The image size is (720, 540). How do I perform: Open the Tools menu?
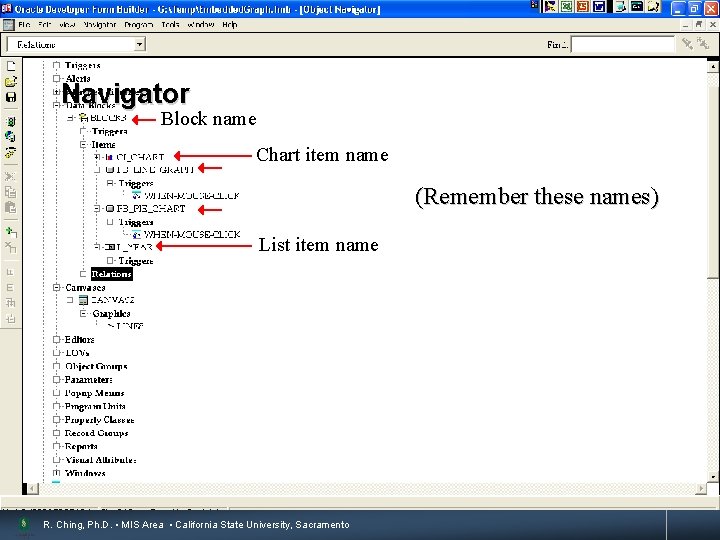point(170,24)
